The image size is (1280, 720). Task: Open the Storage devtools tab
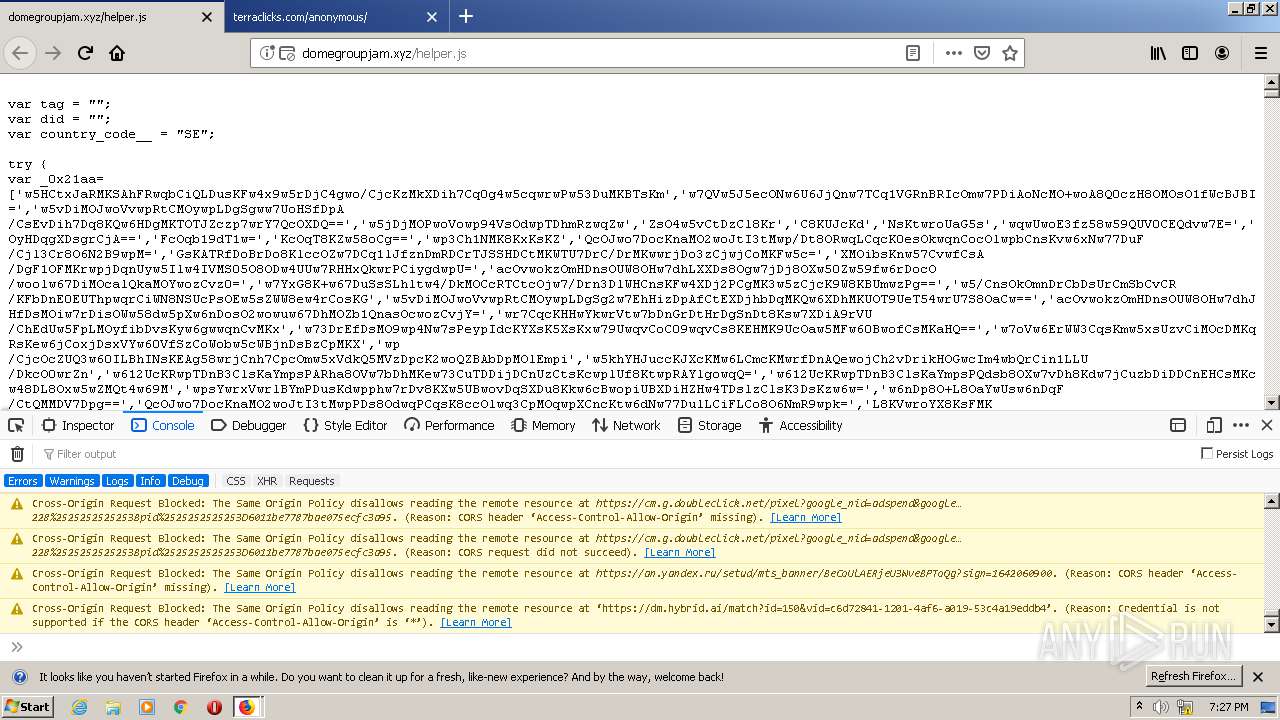(x=709, y=425)
